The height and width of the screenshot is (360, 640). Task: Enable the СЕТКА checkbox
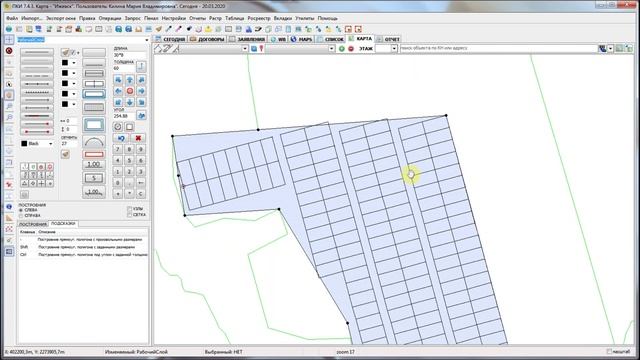click(130, 215)
